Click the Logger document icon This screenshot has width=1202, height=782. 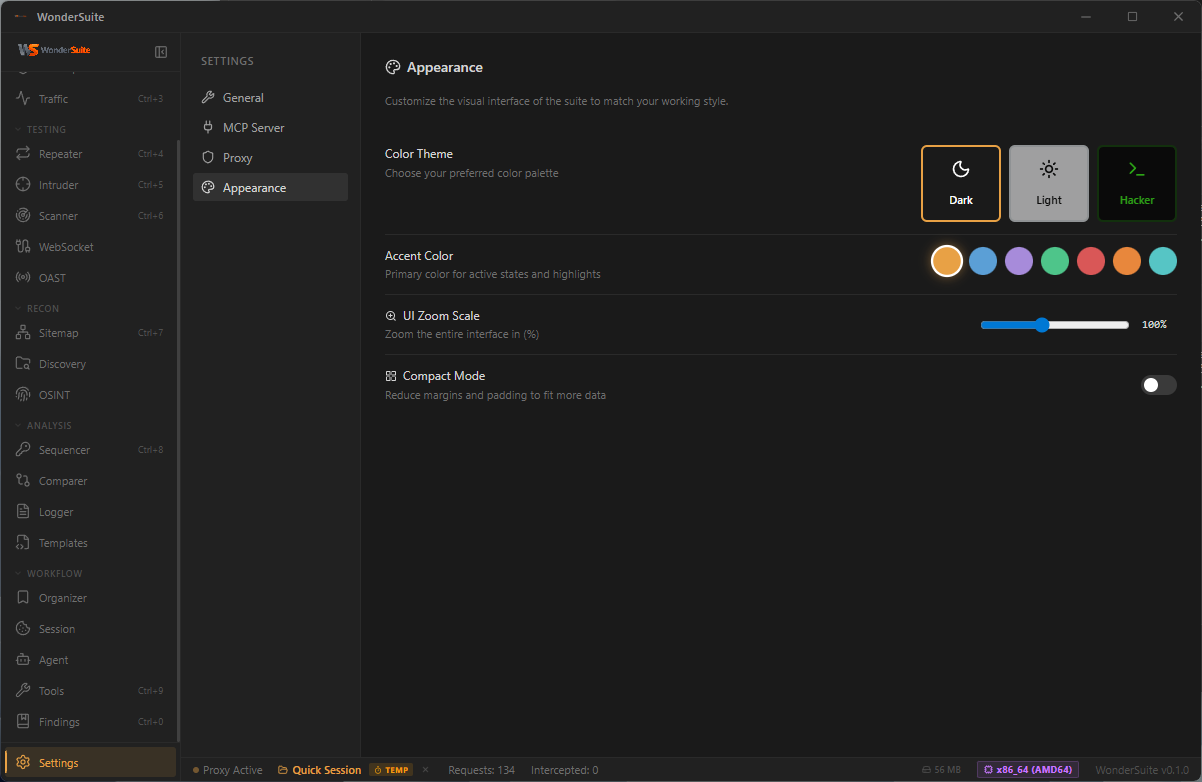click(x=23, y=512)
